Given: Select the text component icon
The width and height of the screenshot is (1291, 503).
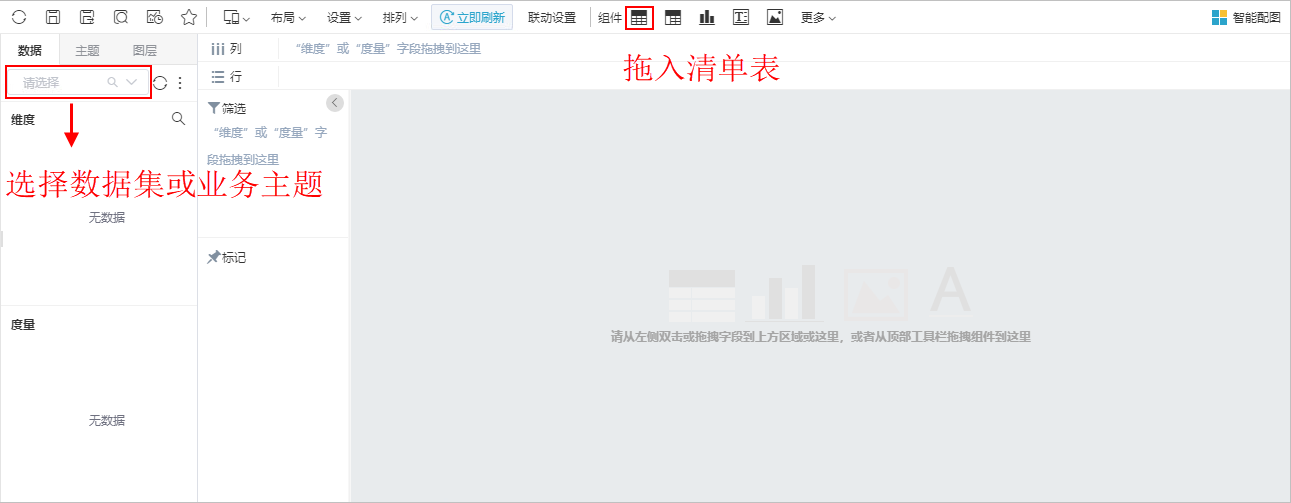Looking at the screenshot, I should coord(741,17).
